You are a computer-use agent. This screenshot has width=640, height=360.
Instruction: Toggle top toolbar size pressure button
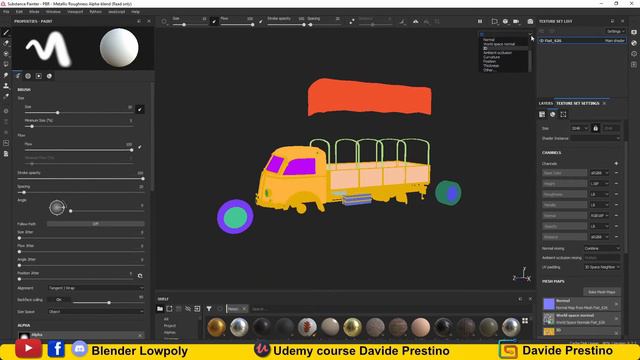[x=213, y=21]
